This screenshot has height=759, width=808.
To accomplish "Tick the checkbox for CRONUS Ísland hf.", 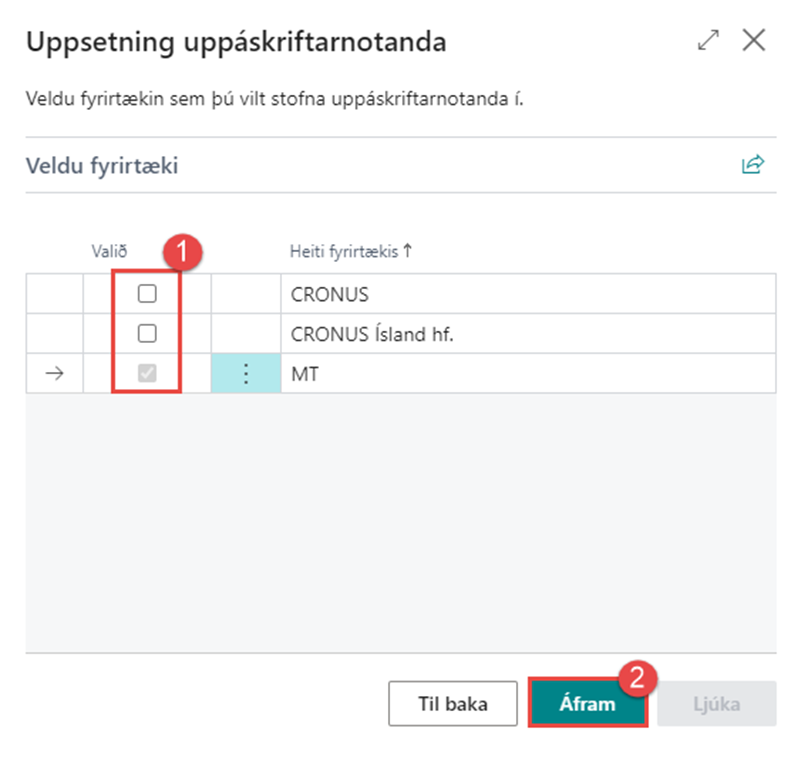I will coord(147,334).
